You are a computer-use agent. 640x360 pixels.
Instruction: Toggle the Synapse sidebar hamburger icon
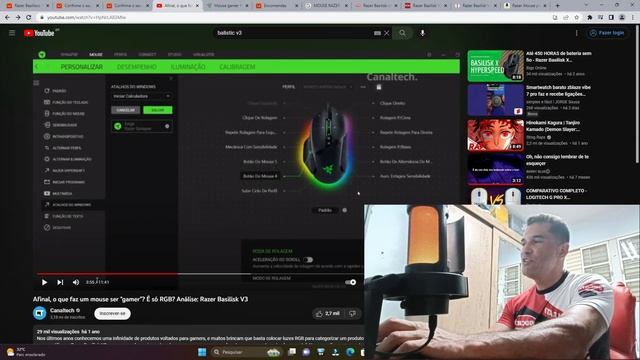(36, 83)
